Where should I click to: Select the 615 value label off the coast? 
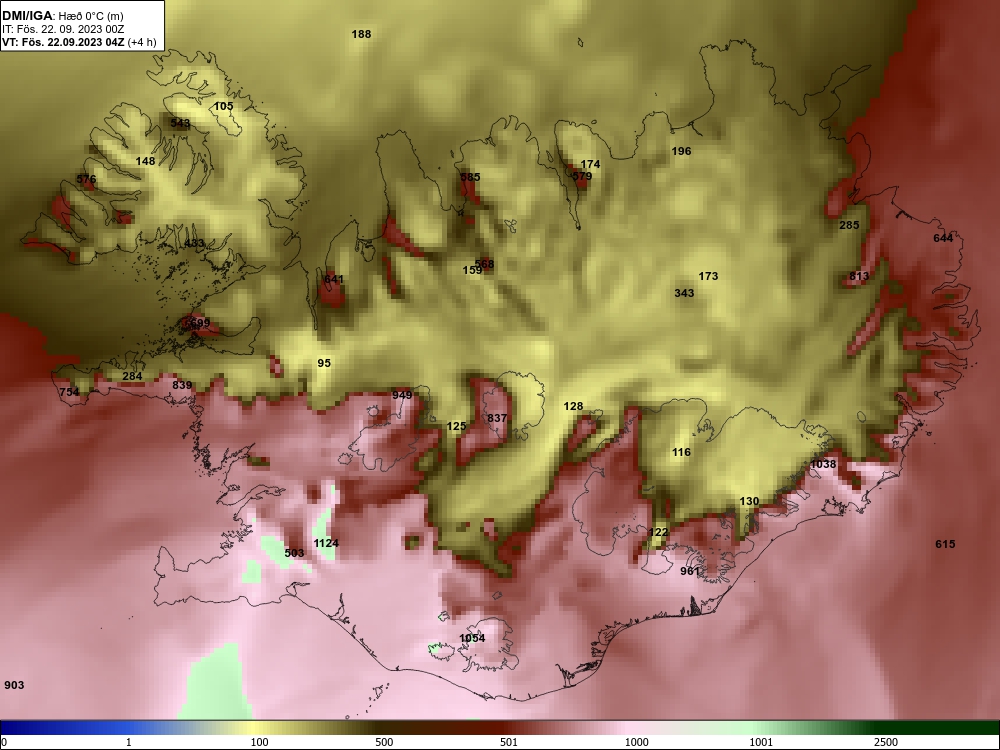coord(945,544)
